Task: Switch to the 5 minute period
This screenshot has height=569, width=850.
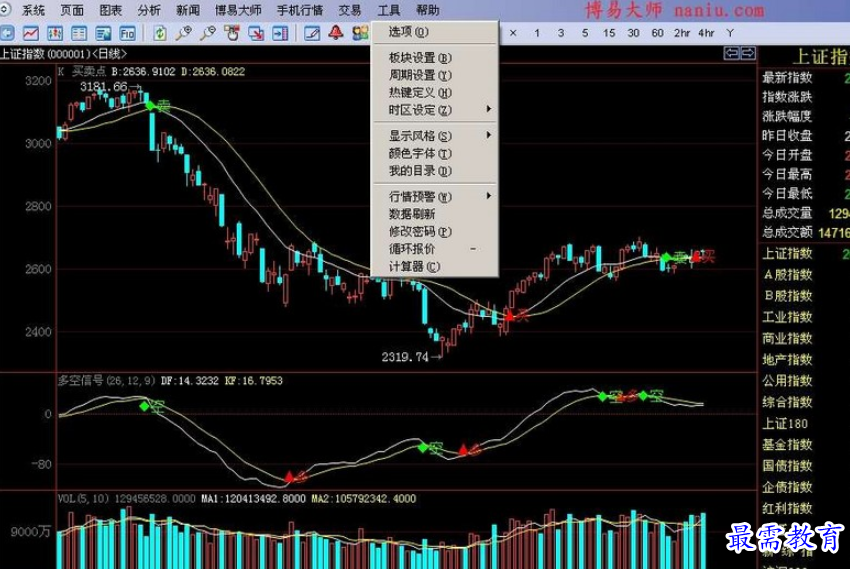Action: point(585,33)
